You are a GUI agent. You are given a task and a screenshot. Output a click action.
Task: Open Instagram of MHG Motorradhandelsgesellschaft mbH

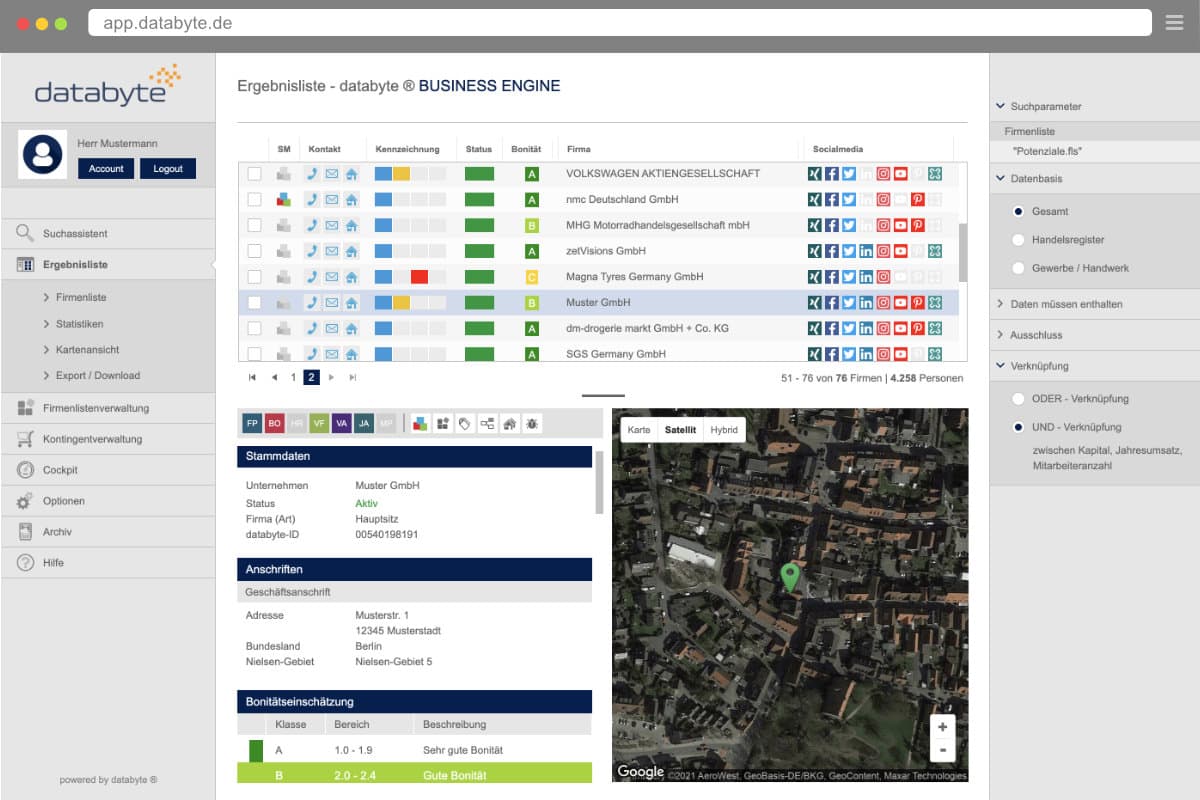click(883, 225)
